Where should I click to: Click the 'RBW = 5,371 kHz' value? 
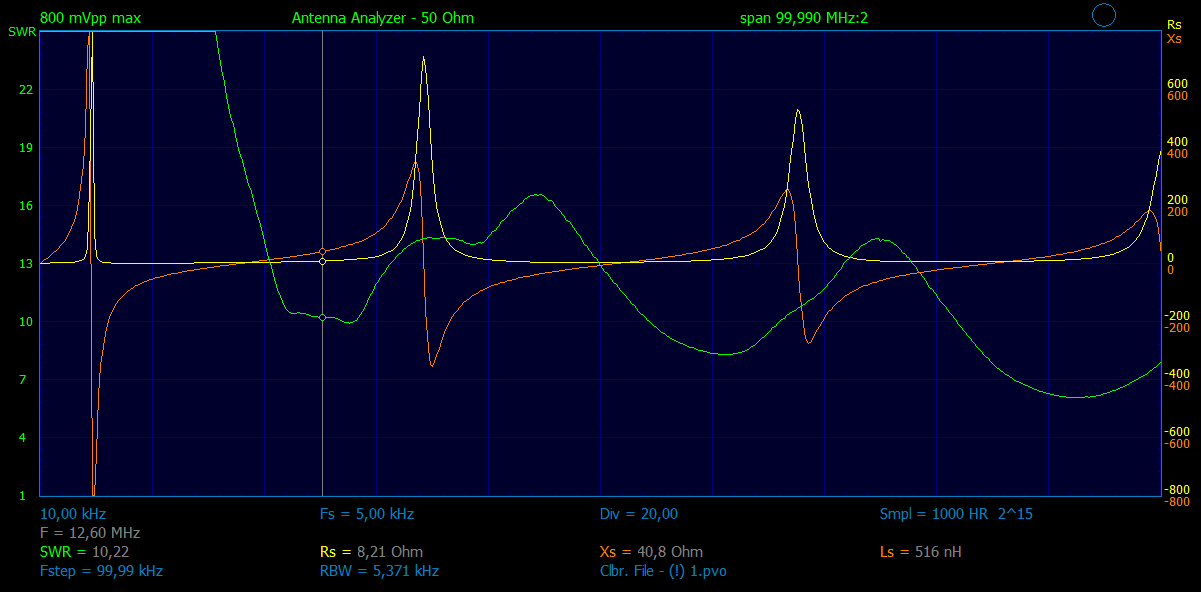(379, 571)
